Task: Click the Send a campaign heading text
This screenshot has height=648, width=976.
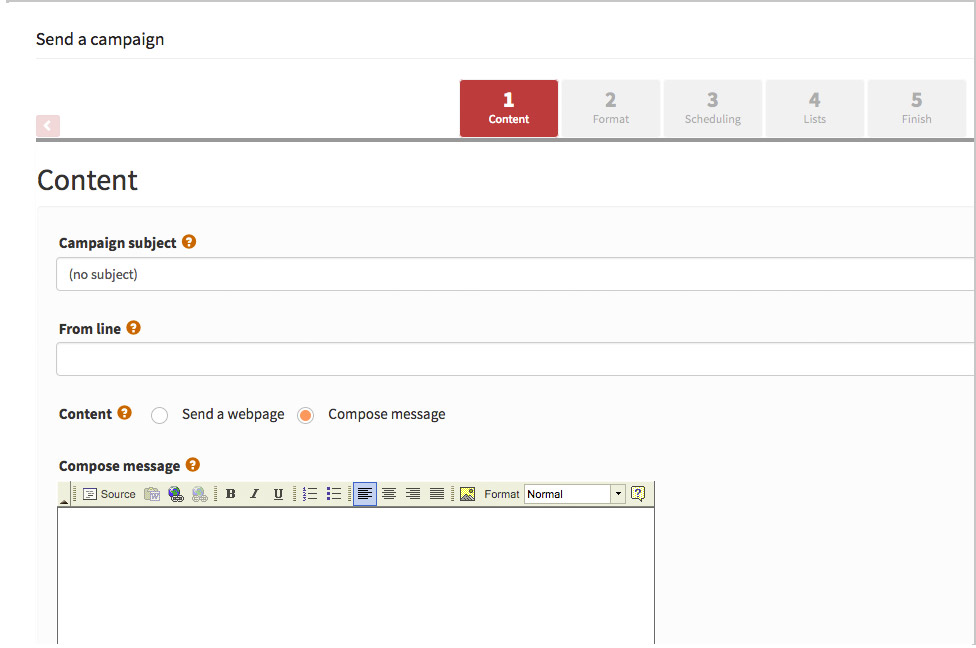Action: point(100,39)
